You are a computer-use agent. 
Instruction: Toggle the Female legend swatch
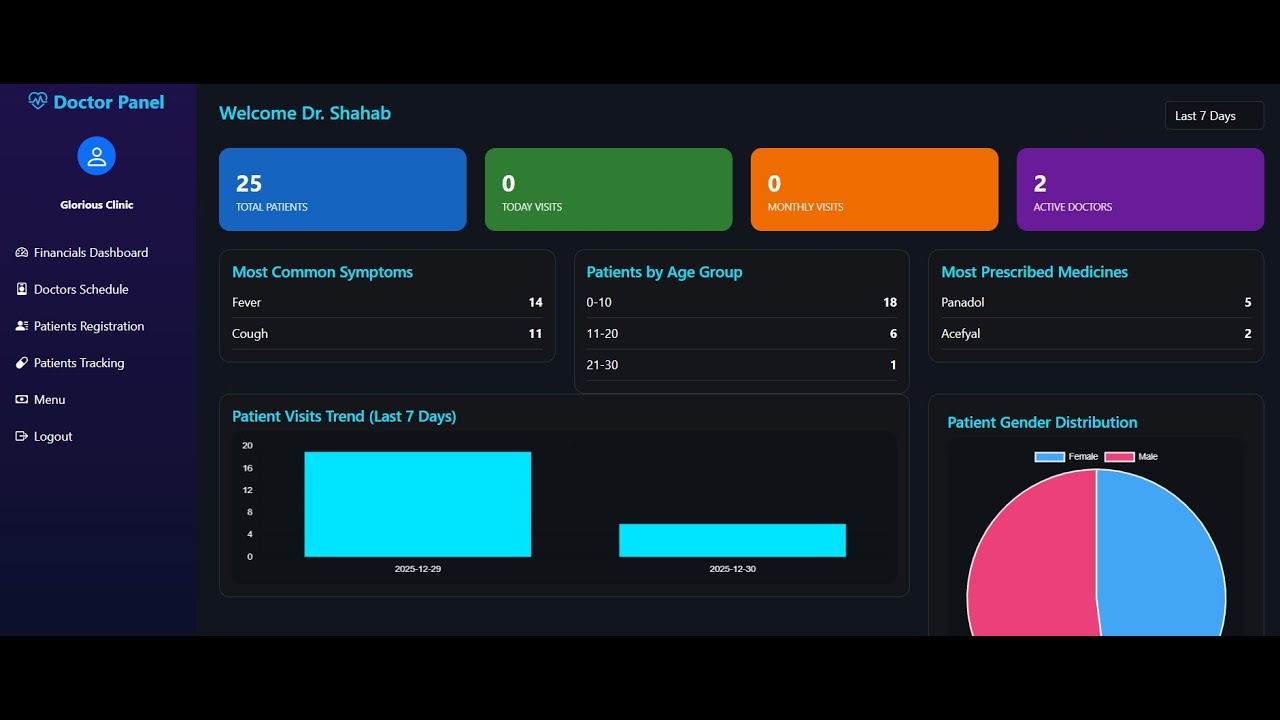(x=1049, y=457)
